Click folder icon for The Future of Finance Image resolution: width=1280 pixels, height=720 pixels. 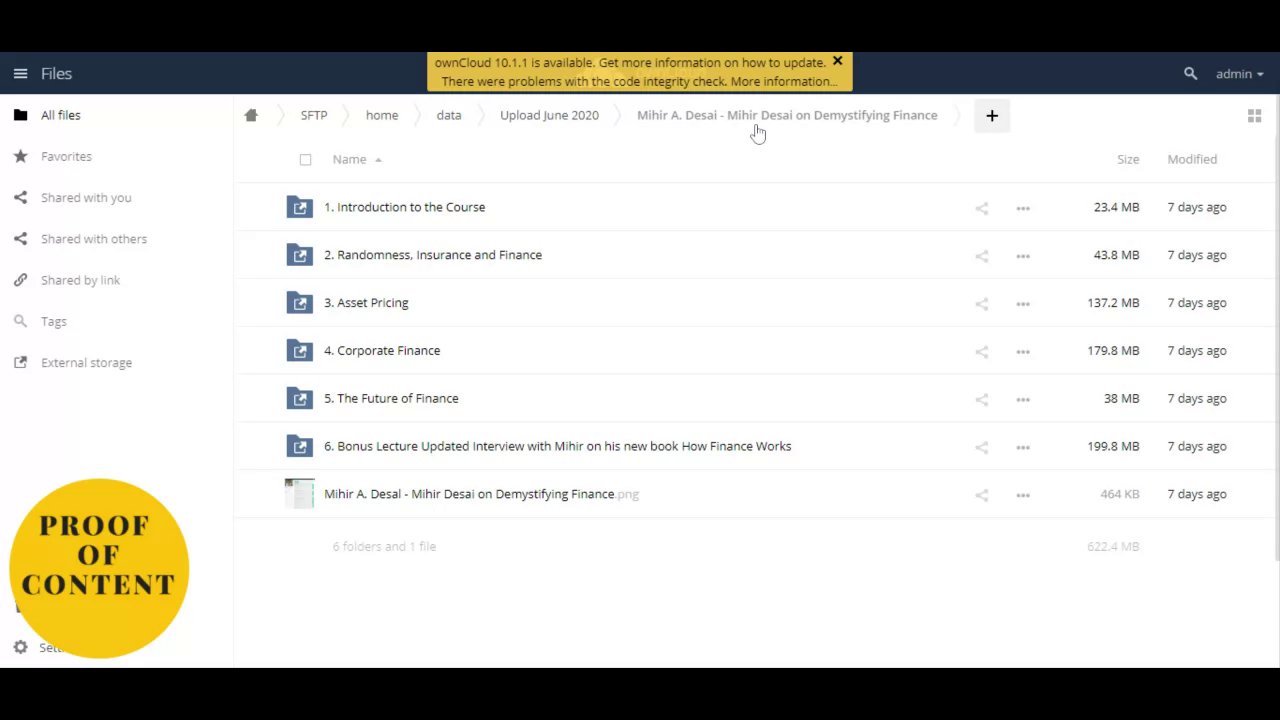299,398
